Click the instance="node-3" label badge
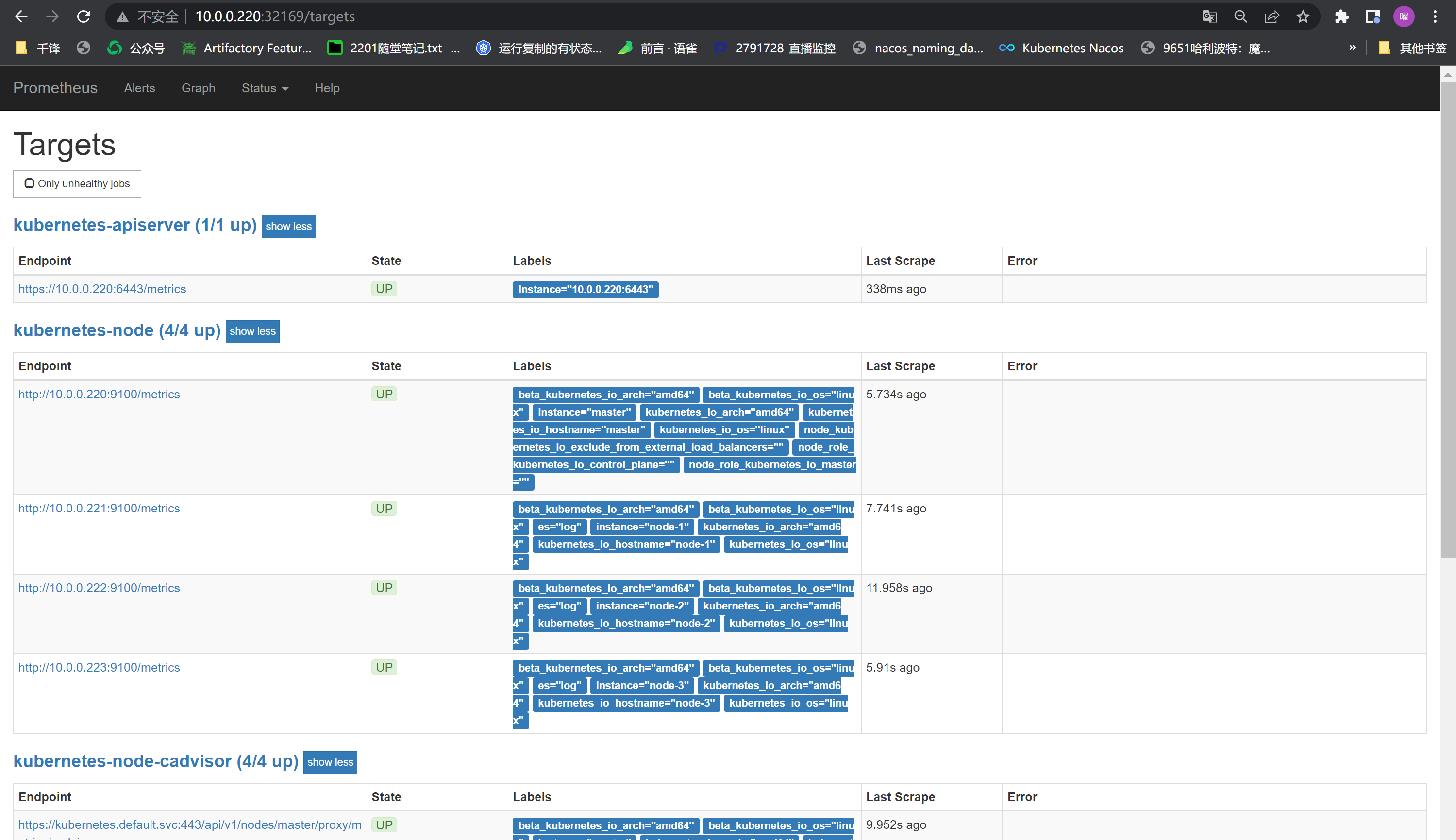Image resolution: width=1456 pixels, height=840 pixels. (x=642, y=685)
